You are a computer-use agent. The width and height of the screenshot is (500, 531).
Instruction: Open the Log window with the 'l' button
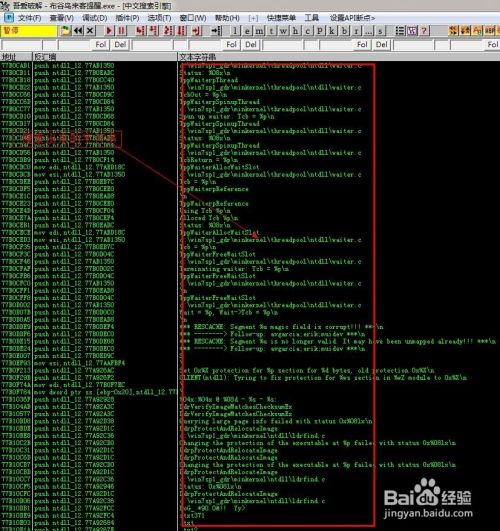[x=235, y=31]
